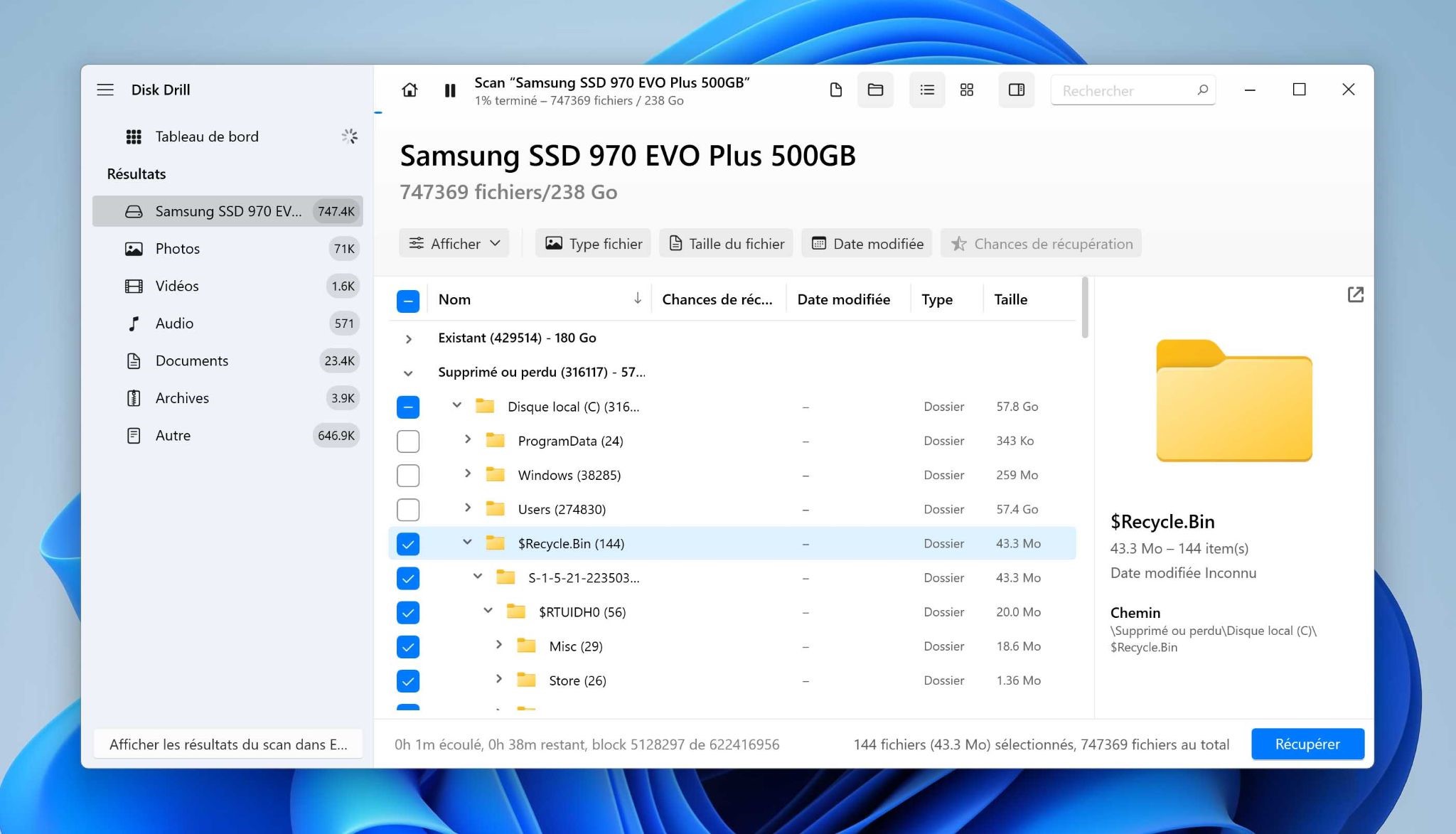The width and height of the screenshot is (1456, 834).
Task: Click Afficher les résultats du scan button
Action: point(227,744)
